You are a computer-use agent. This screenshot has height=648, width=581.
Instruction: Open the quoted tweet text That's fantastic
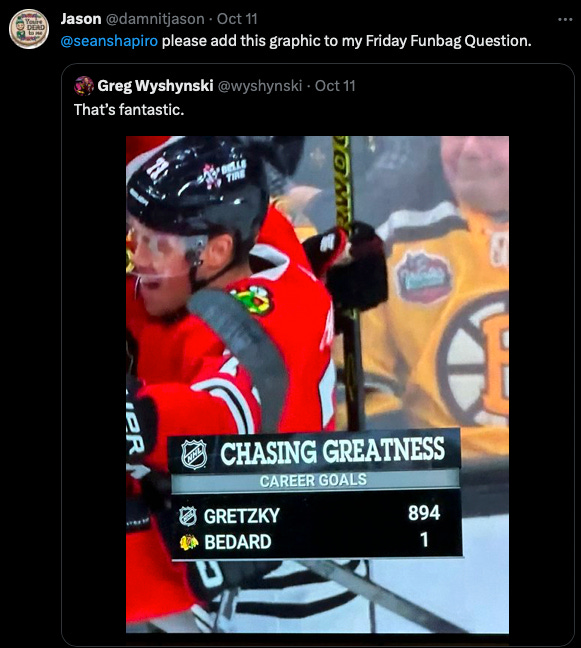pos(129,110)
